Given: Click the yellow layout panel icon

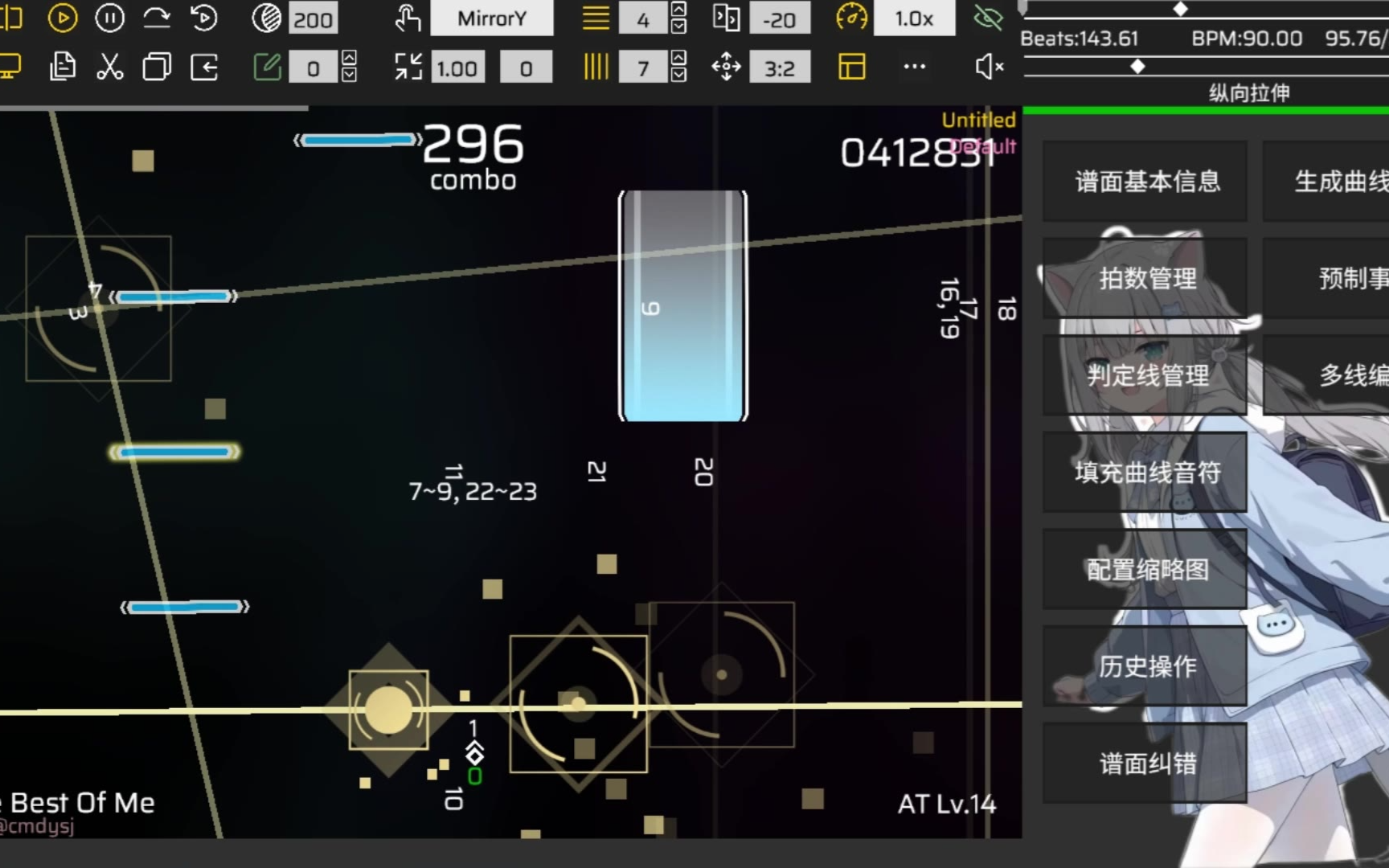Looking at the screenshot, I should (851, 68).
